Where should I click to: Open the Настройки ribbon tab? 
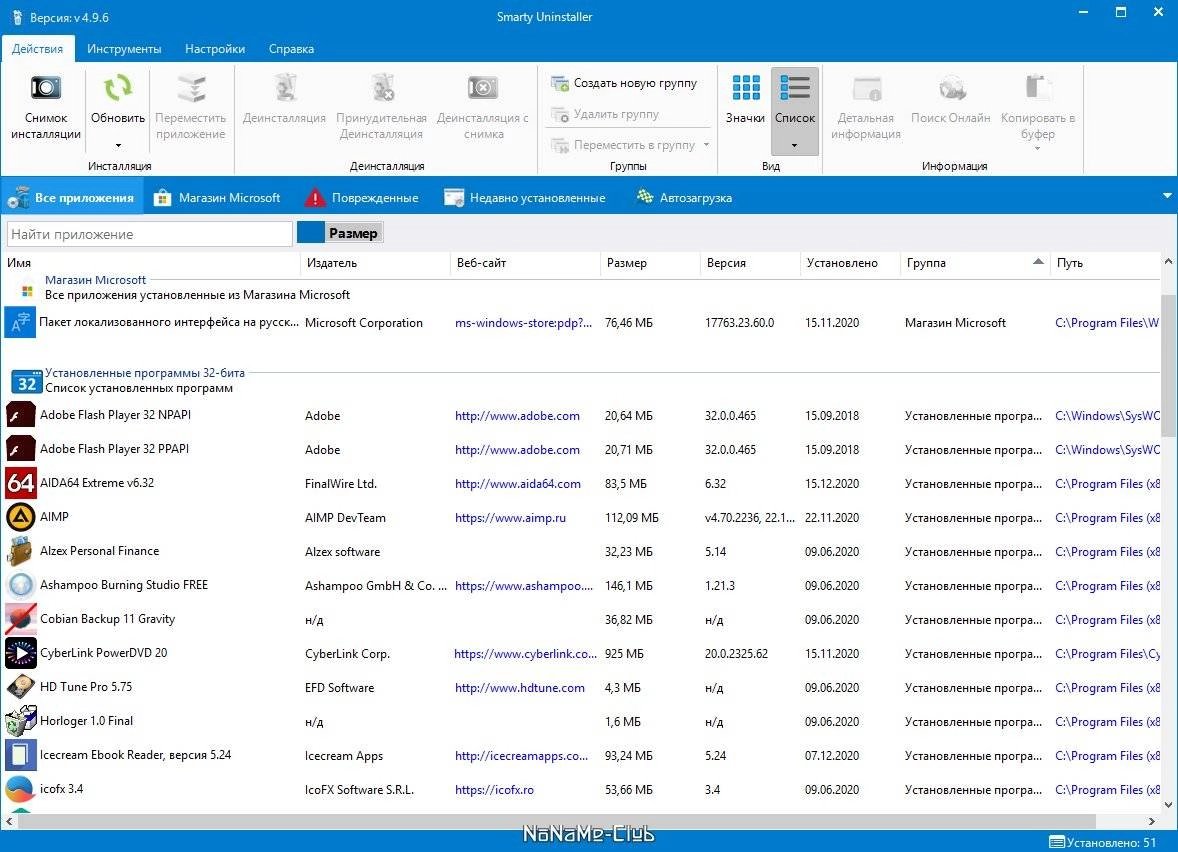[x=215, y=49]
